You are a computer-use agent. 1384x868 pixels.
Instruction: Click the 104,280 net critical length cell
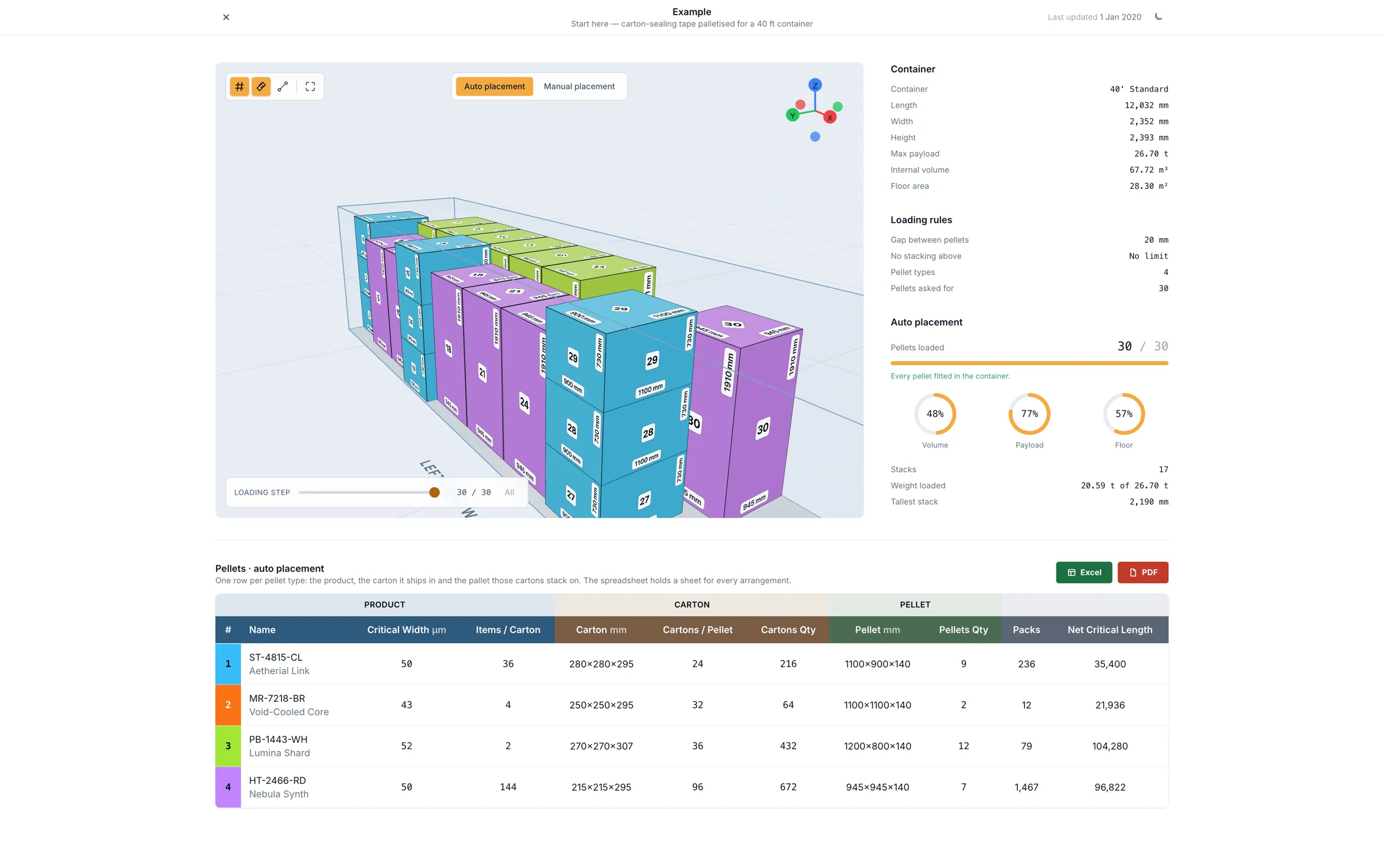1110,746
